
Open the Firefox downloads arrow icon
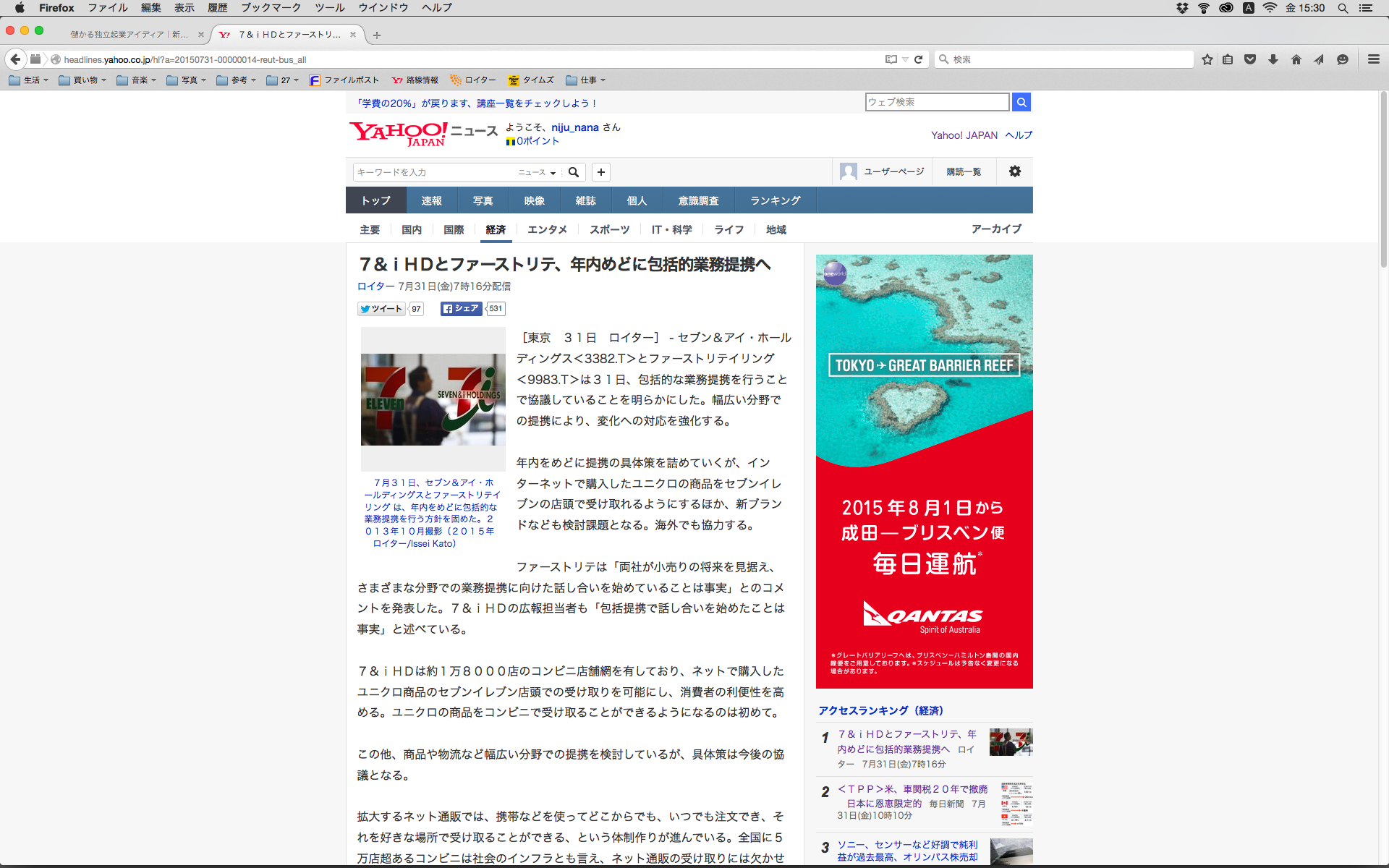coord(1273,59)
